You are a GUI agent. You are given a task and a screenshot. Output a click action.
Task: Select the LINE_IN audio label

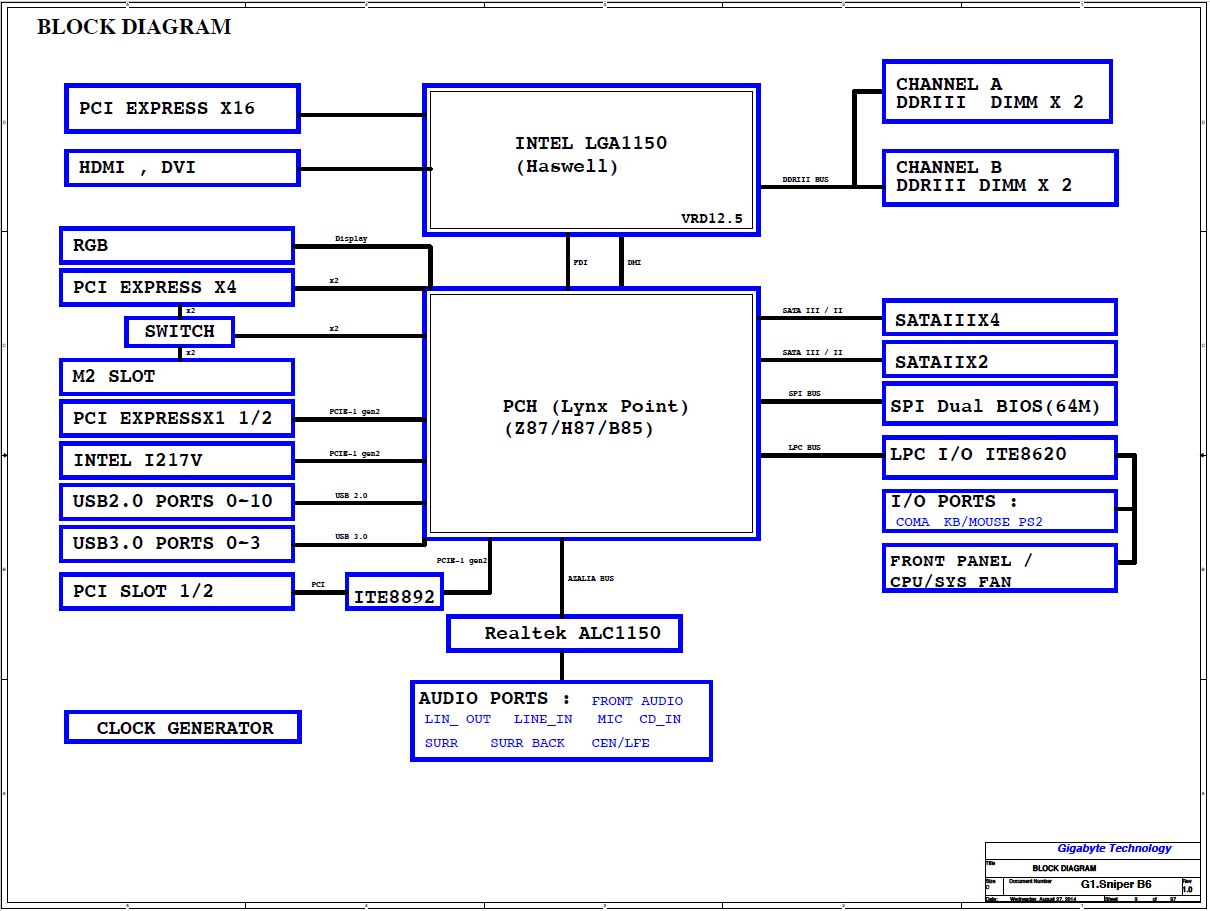pos(543,719)
